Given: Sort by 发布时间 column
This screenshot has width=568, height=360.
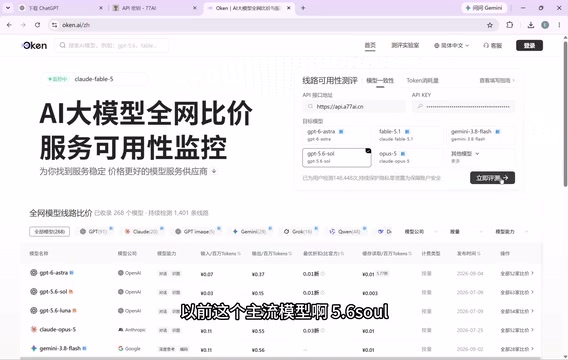Looking at the screenshot, I should tap(469, 254).
